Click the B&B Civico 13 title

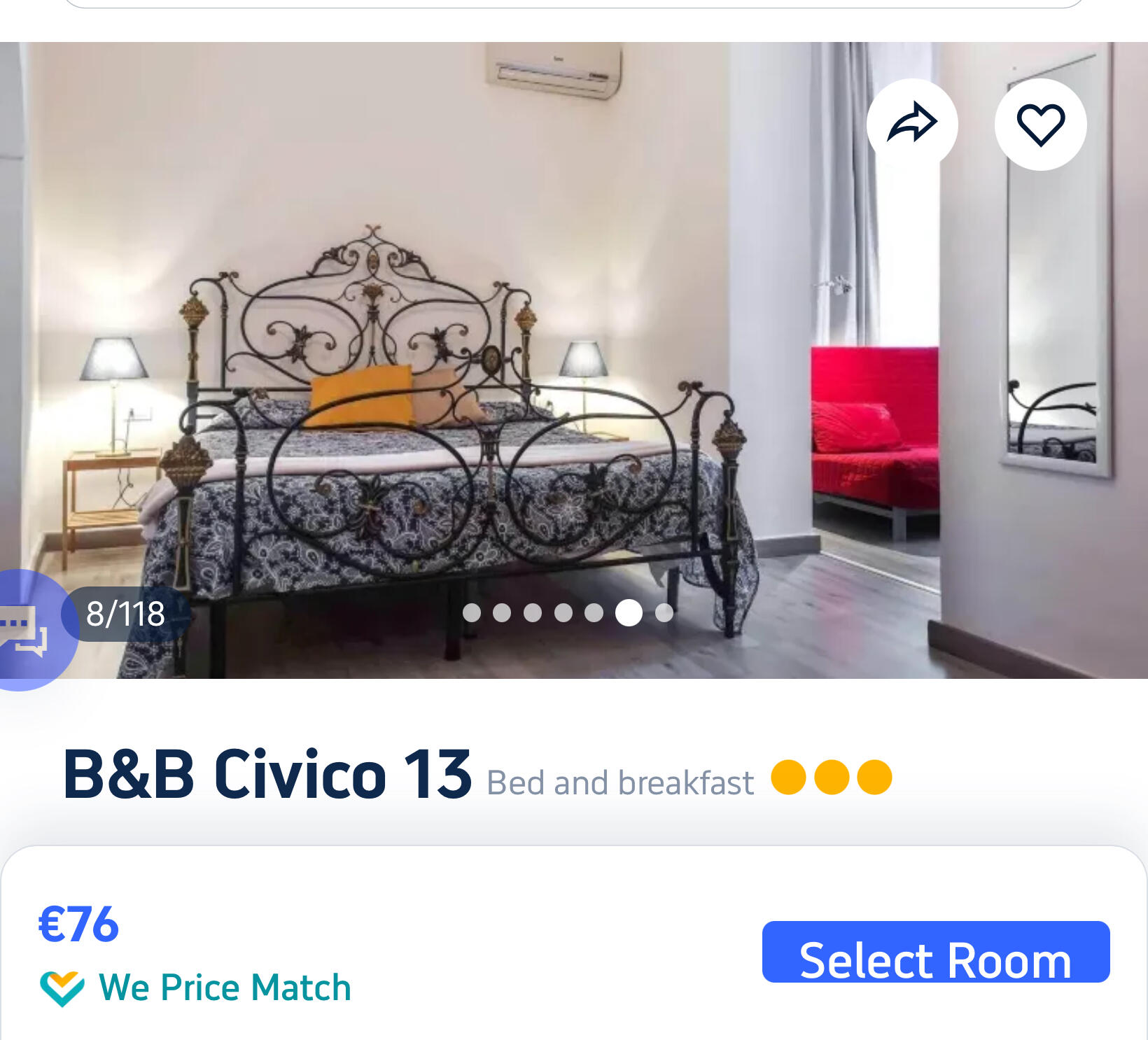click(x=267, y=774)
